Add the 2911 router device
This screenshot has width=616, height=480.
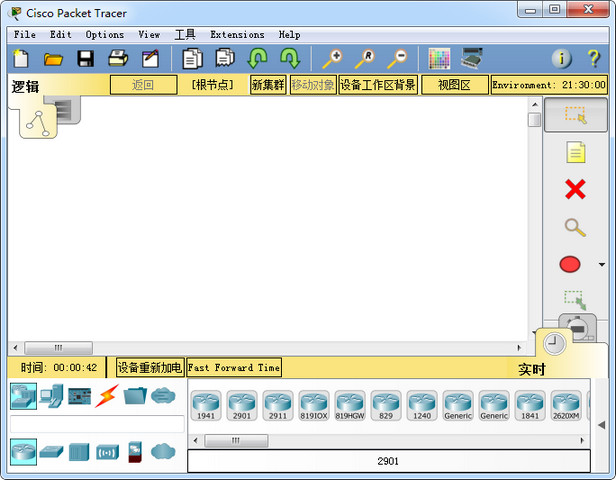277,405
